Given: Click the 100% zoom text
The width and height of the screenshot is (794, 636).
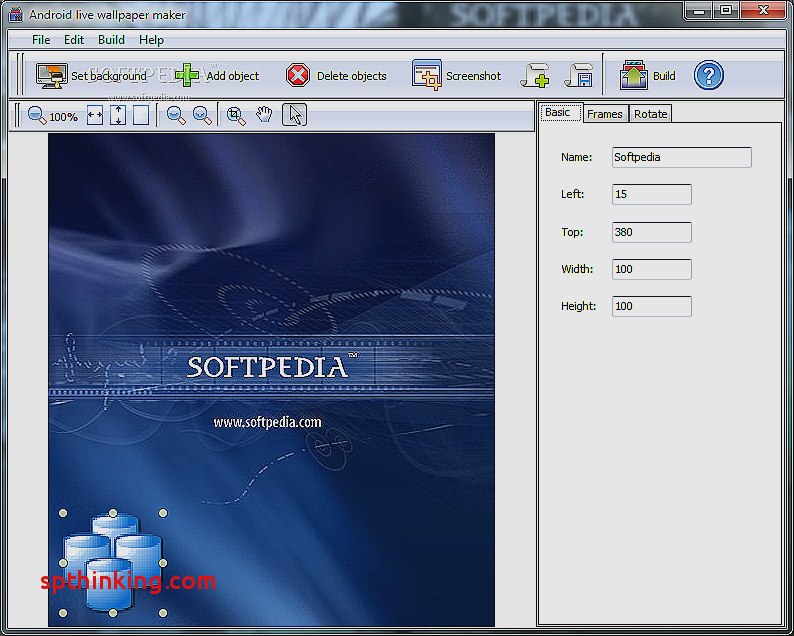Looking at the screenshot, I should click(64, 117).
